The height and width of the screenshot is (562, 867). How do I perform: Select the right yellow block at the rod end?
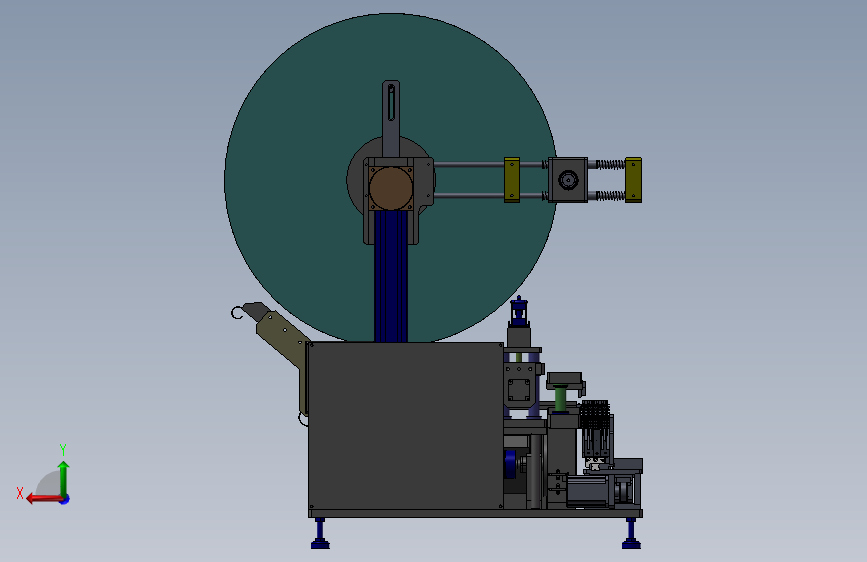pyautogui.click(x=634, y=180)
